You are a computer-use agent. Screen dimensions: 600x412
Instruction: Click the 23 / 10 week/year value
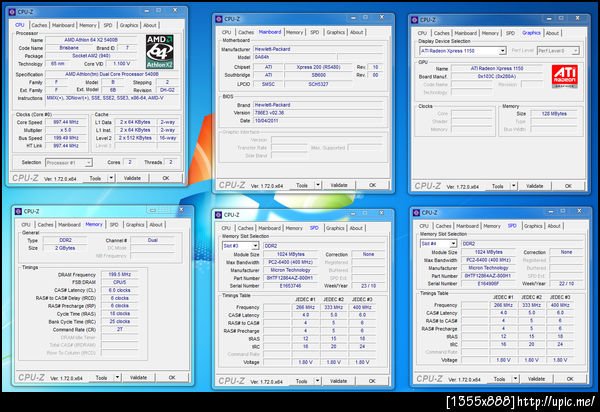368,286
